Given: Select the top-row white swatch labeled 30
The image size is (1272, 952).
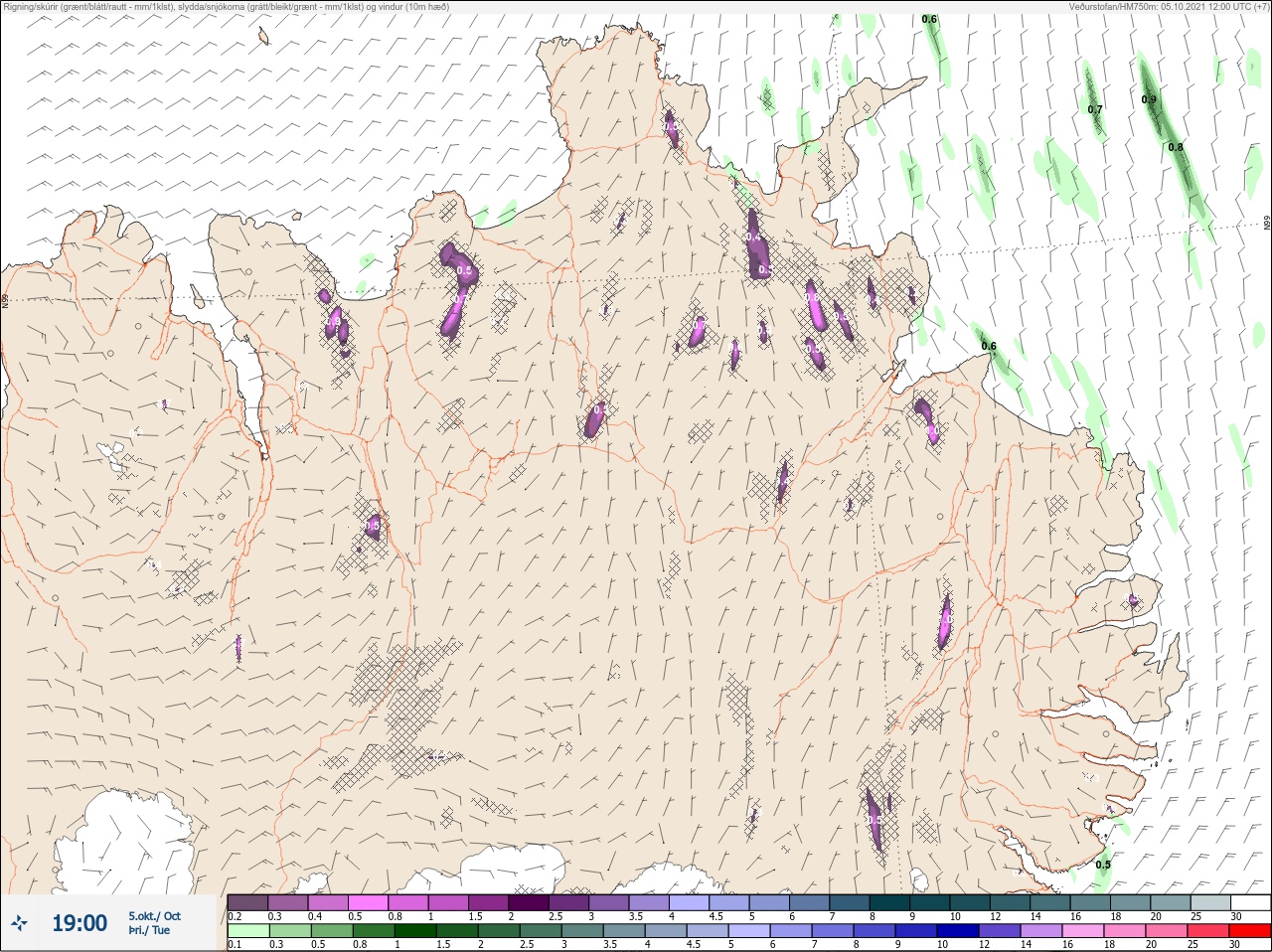Looking at the screenshot, I should click(x=1250, y=902).
